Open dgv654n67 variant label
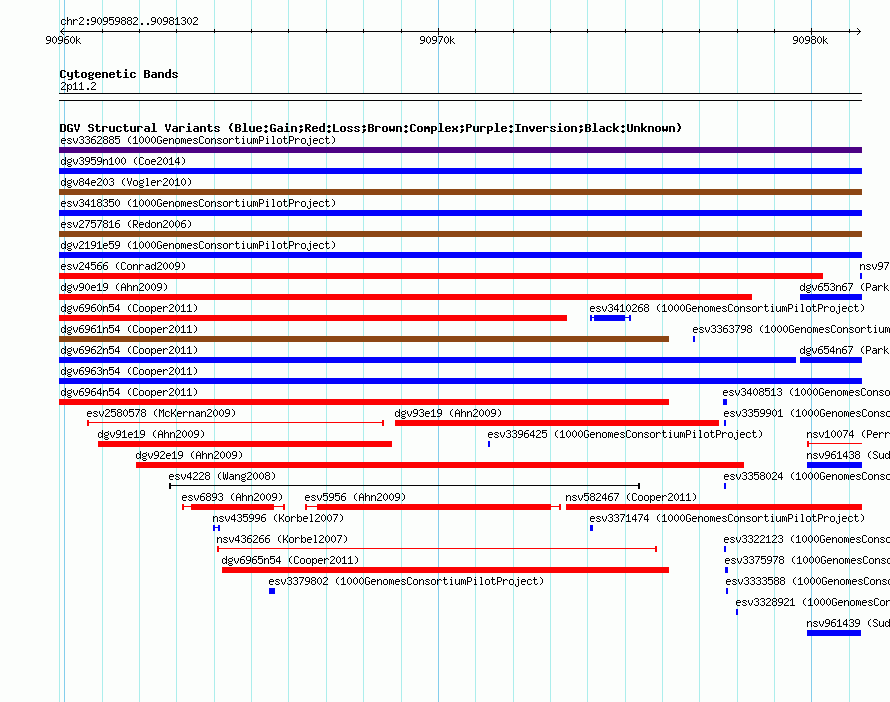890x702 pixels. coord(844,350)
